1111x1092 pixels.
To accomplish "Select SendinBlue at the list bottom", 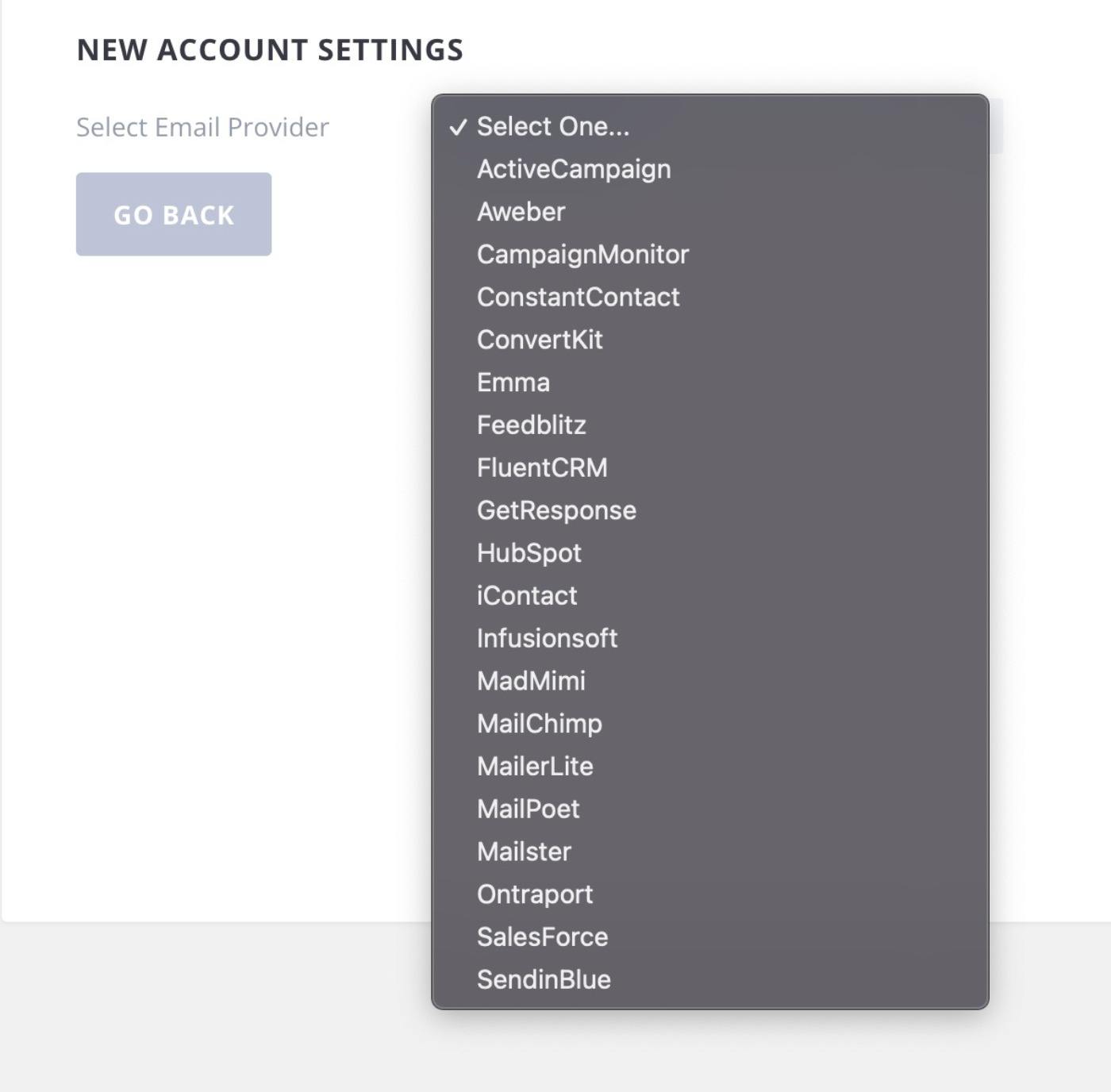I will [710, 979].
